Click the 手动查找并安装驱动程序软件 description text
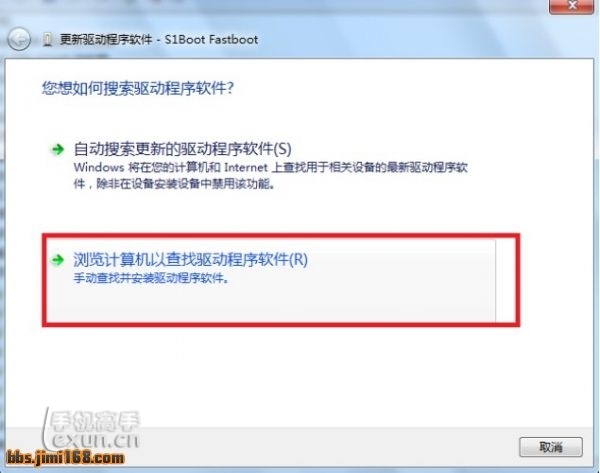This screenshot has height=473, width=600. coord(151,278)
